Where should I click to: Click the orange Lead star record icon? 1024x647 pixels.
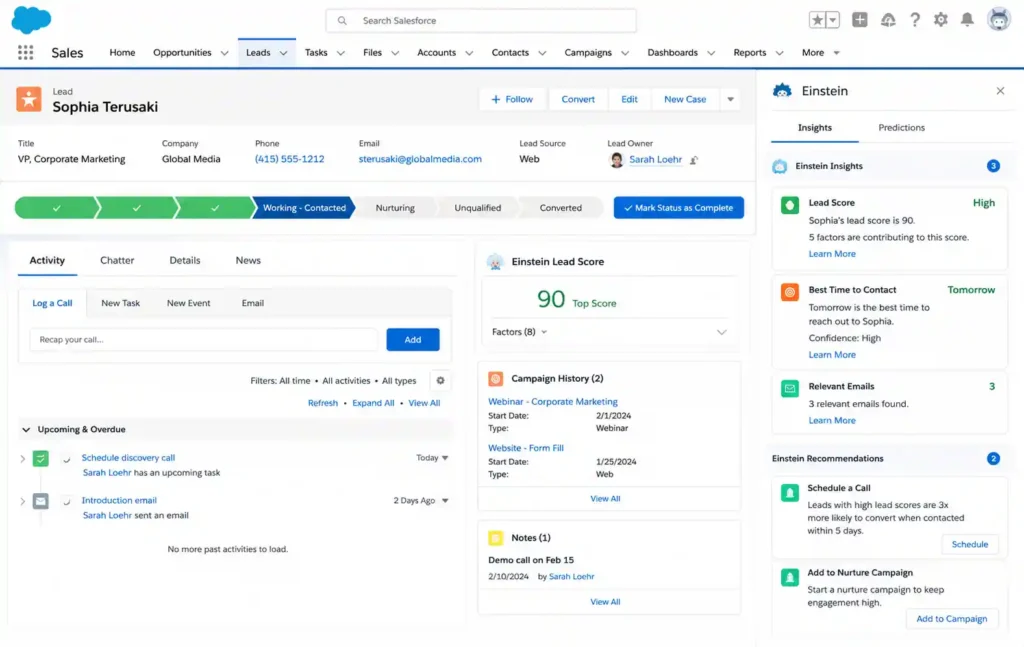tap(29, 99)
